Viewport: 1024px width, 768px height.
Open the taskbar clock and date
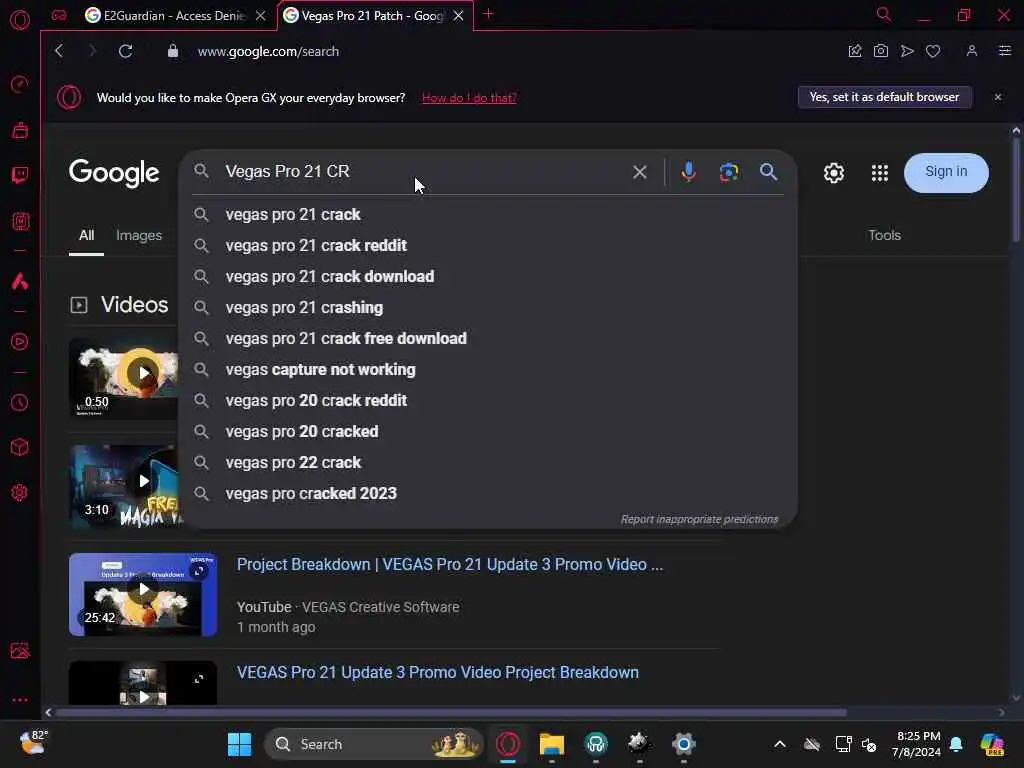coord(918,744)
